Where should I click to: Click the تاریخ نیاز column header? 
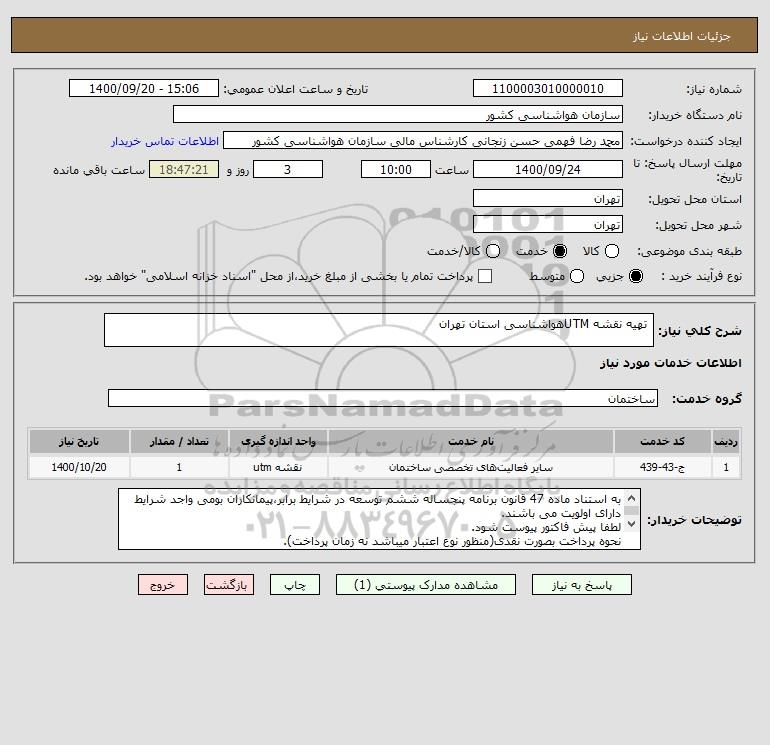pyautogui.click(x=79, y=441)
